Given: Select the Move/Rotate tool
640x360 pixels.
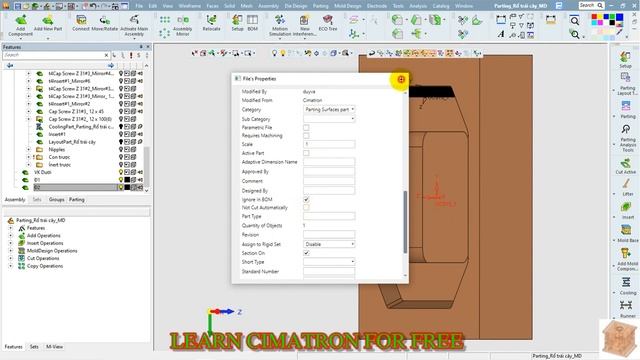Looking at the screenshot, I should 104,23.
